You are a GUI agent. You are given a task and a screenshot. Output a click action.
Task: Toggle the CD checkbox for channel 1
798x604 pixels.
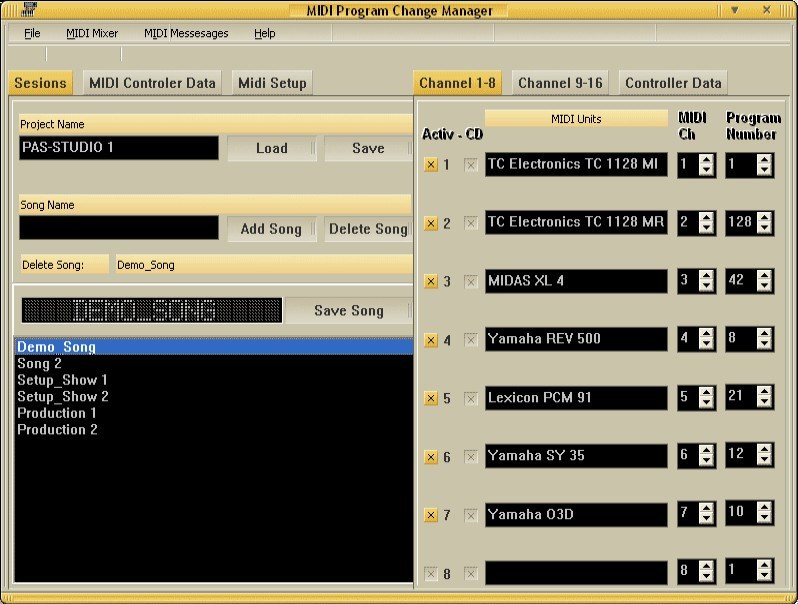pyautogui.click(x=471, y=165)
